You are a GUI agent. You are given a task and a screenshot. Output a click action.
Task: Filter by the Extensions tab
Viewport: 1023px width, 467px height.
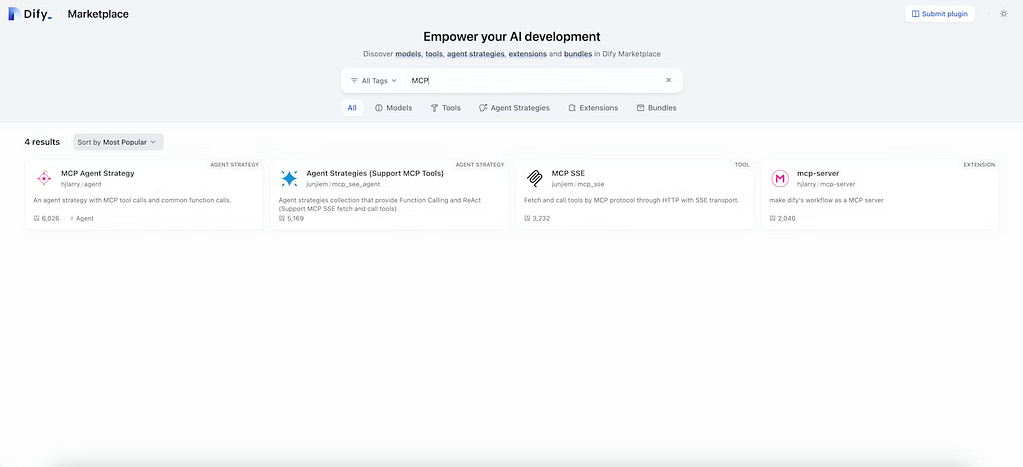coord(592,108)
